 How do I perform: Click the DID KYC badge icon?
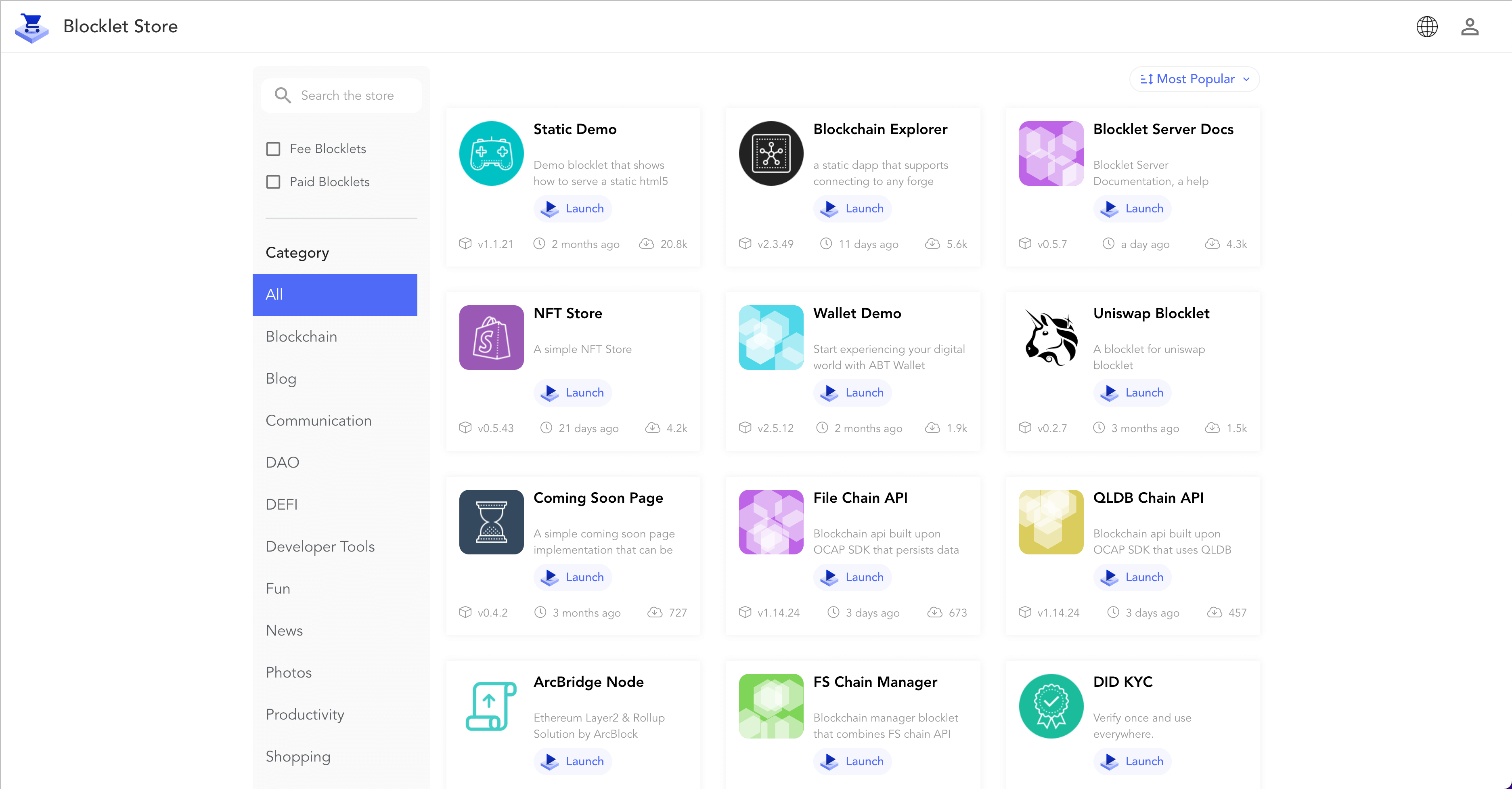click(x=1051, y=706)
